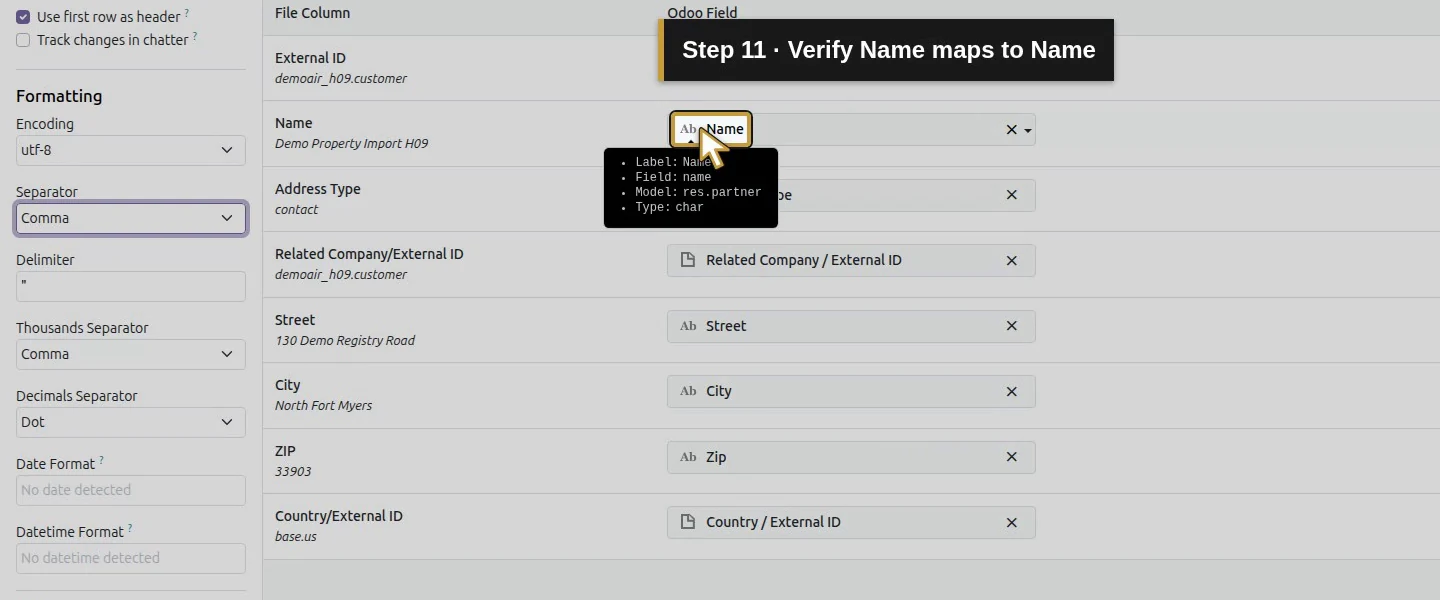Open the Street field selector
The width and height of the screenshot is (1440, 600).
pos(851,326)
